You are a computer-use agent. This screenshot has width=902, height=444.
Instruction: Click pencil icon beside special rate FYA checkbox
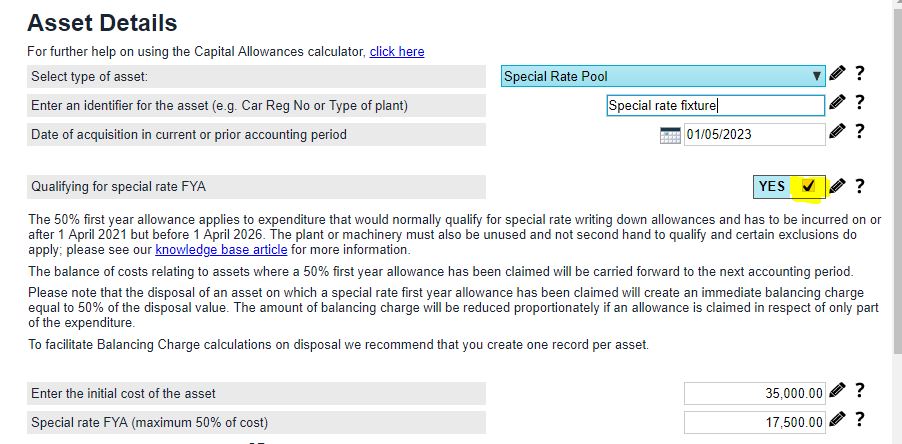[837, 186]
